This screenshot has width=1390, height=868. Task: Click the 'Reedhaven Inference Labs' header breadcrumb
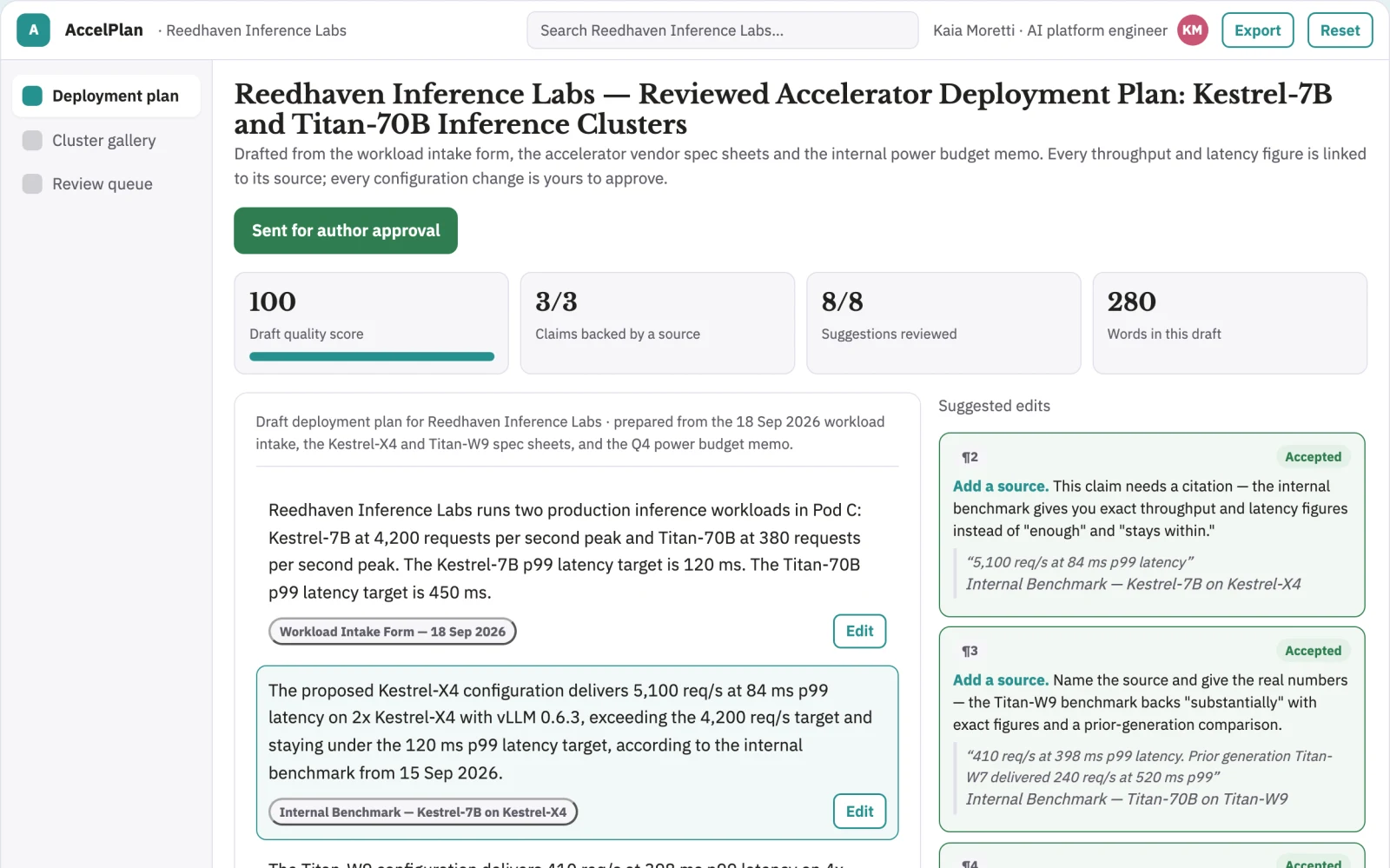coord(256,30)
